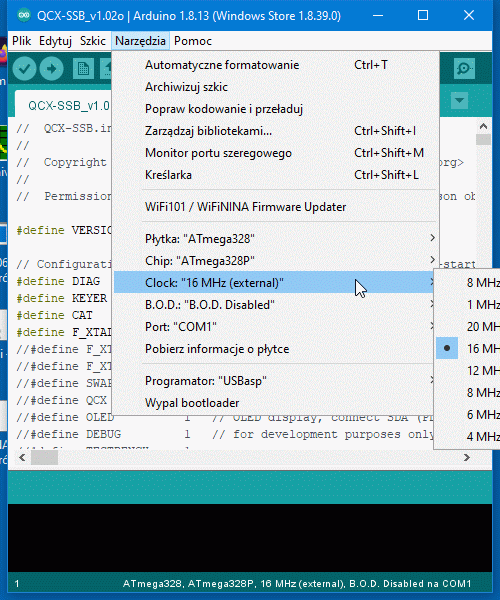Click the Upload arrow toolbar icon
The height and width of the screenshot is (600, 500).
pyautogui.click(x=52, y=69)
